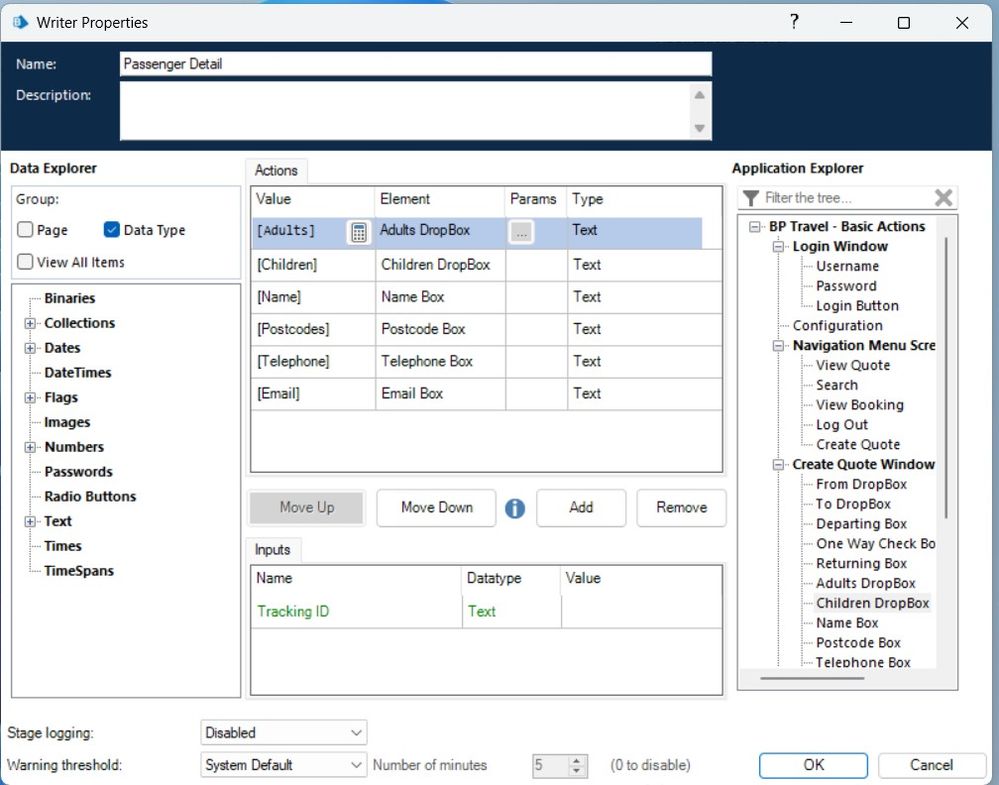Switch to the Actions tab
Image resolution: width=999 pixels, height=785 pixels.
(x=276, y=171)
